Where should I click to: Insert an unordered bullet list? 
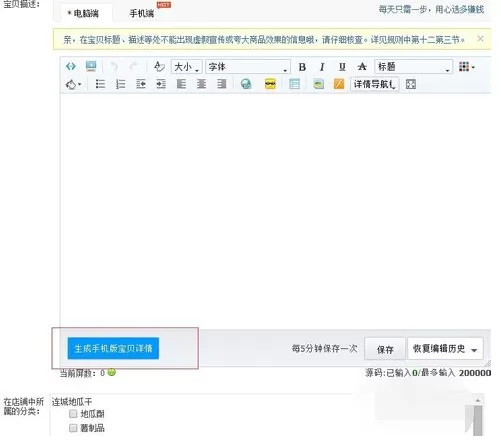coord(100,84)
